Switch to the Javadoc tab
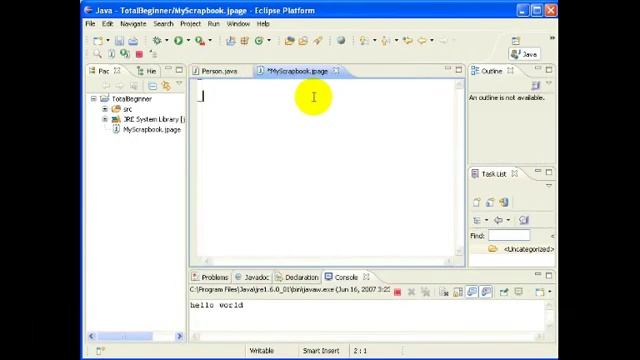640x360 pixels. click(252, 278)
